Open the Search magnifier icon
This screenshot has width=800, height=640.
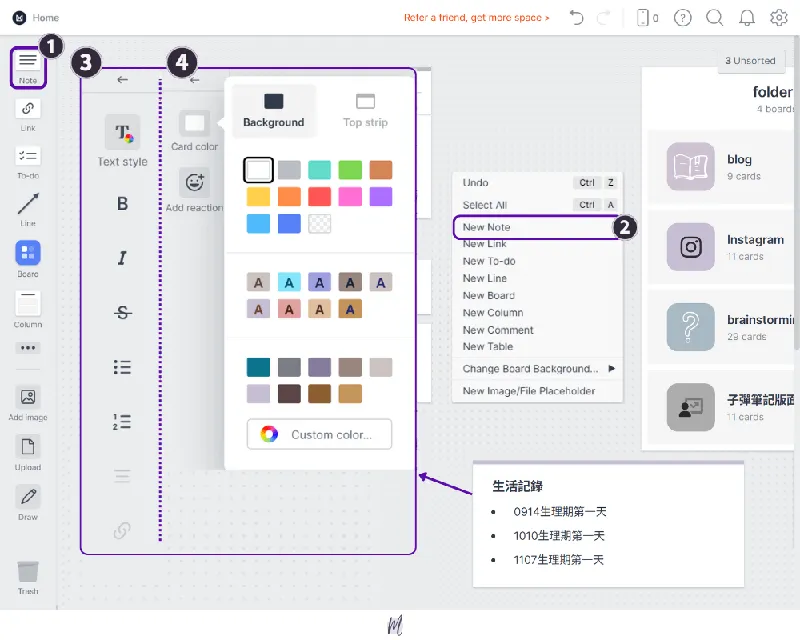(714, 18)
